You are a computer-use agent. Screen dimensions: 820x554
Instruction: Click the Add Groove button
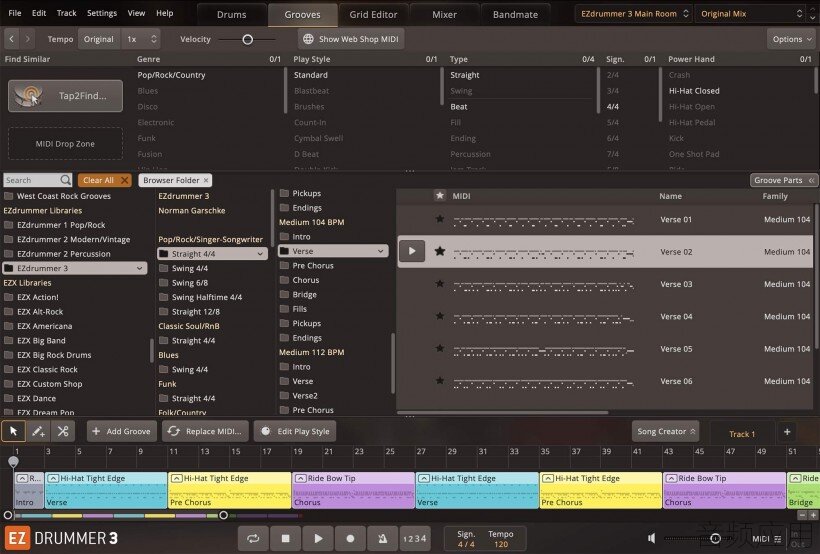(122, 432)
